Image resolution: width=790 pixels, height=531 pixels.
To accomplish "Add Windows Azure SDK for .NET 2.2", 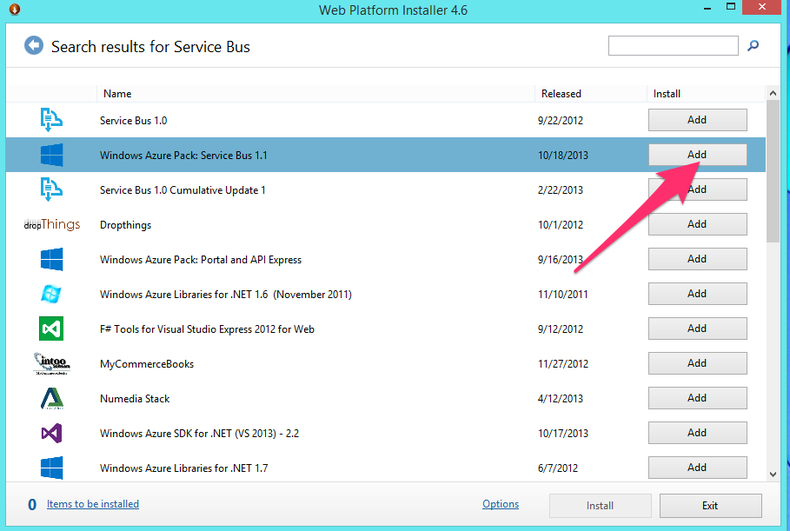I will (x=697, y=433).
